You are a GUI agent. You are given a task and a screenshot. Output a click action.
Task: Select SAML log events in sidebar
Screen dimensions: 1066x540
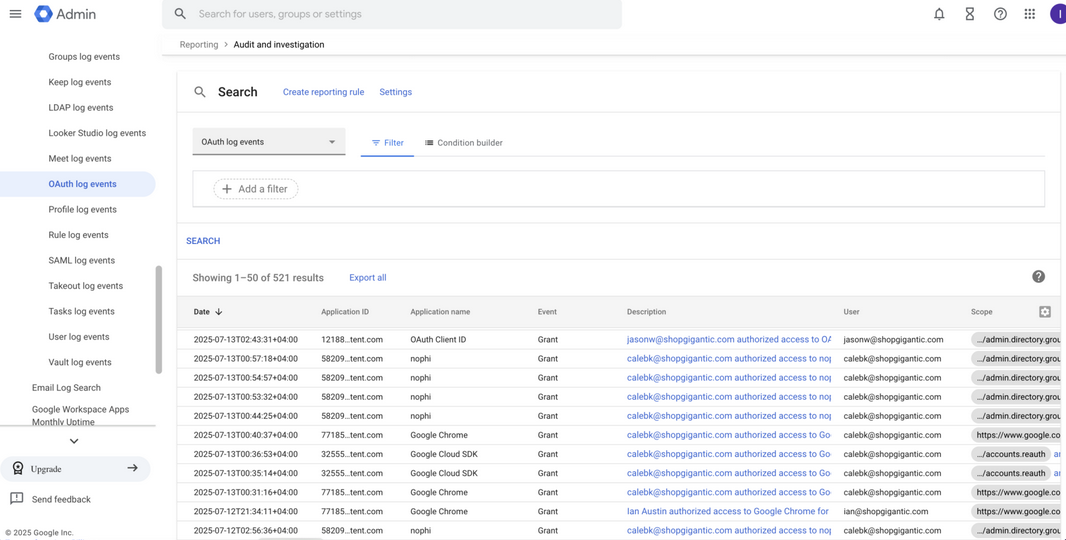pos(82,260)
